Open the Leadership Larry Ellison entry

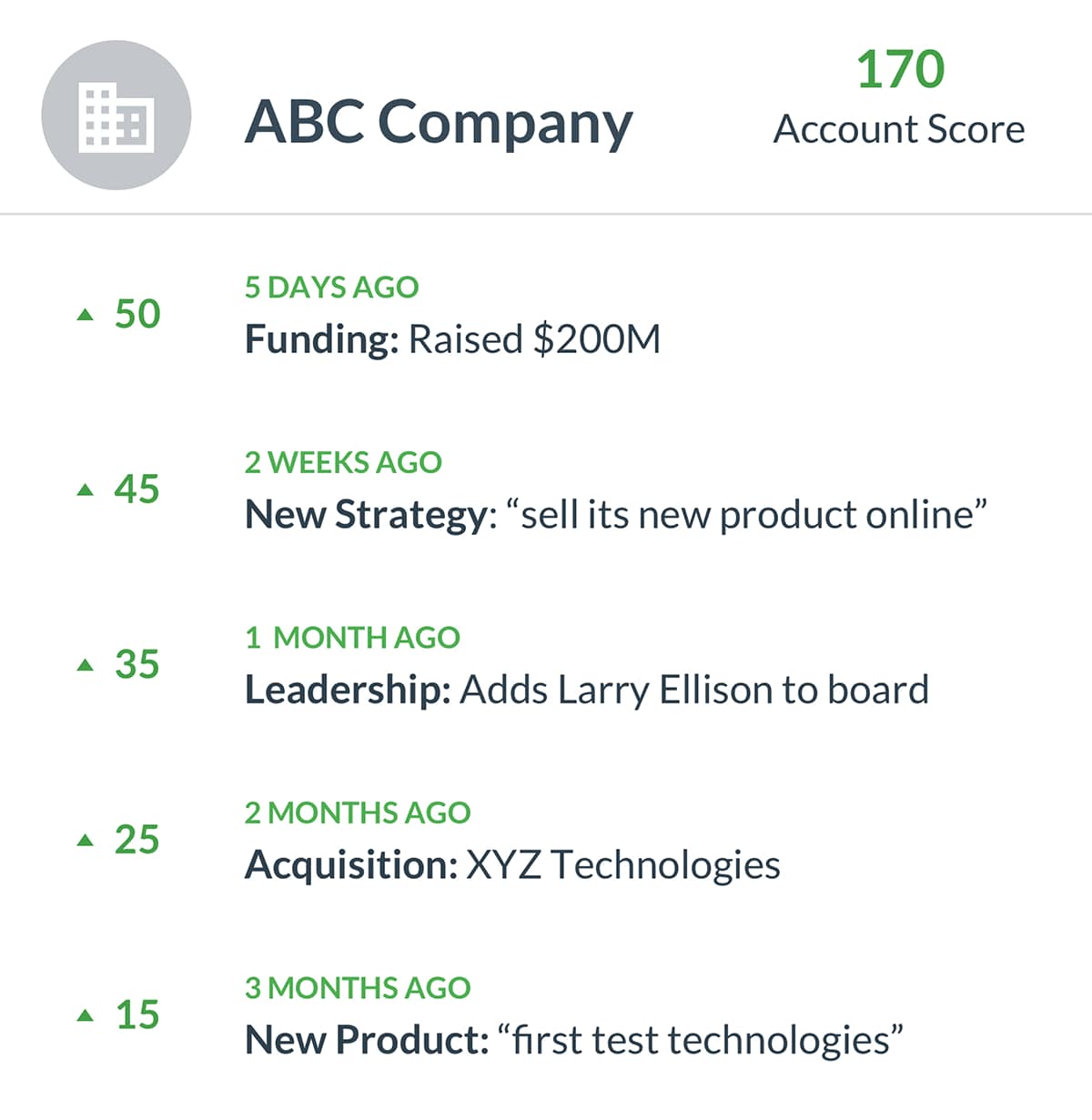[x=587, y=690]
